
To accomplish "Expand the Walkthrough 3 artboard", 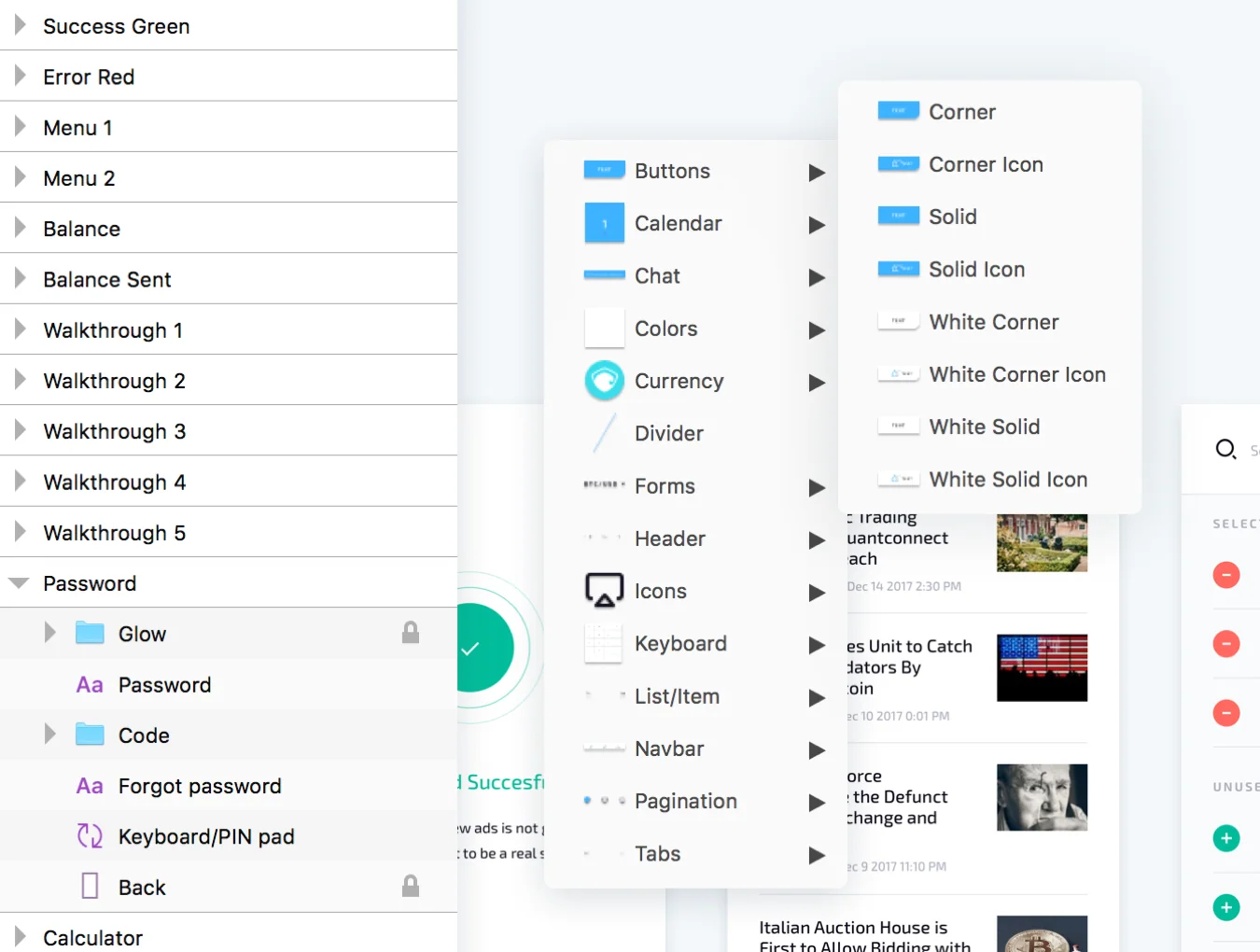I will 20,430.
